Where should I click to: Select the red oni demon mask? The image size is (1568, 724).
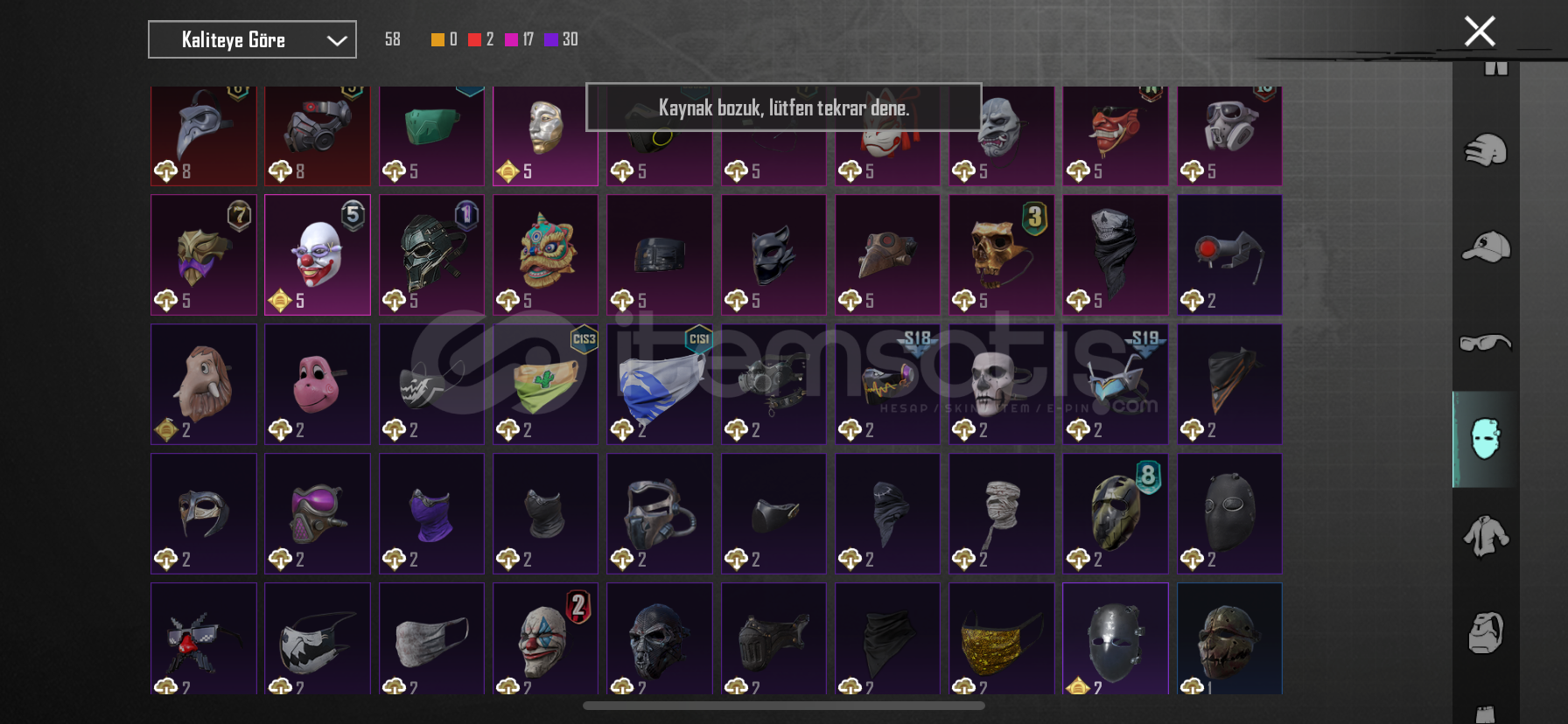tap(1116, 136)
